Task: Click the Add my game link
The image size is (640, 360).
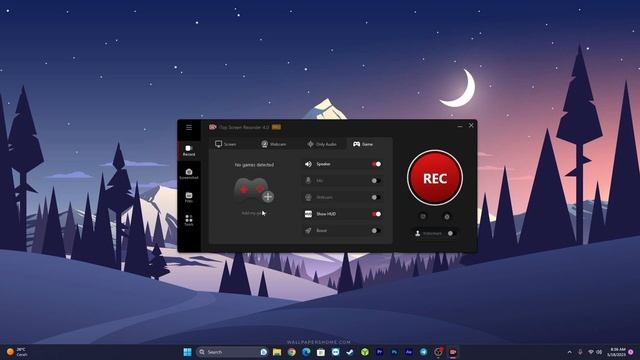Action: (253, 213)
